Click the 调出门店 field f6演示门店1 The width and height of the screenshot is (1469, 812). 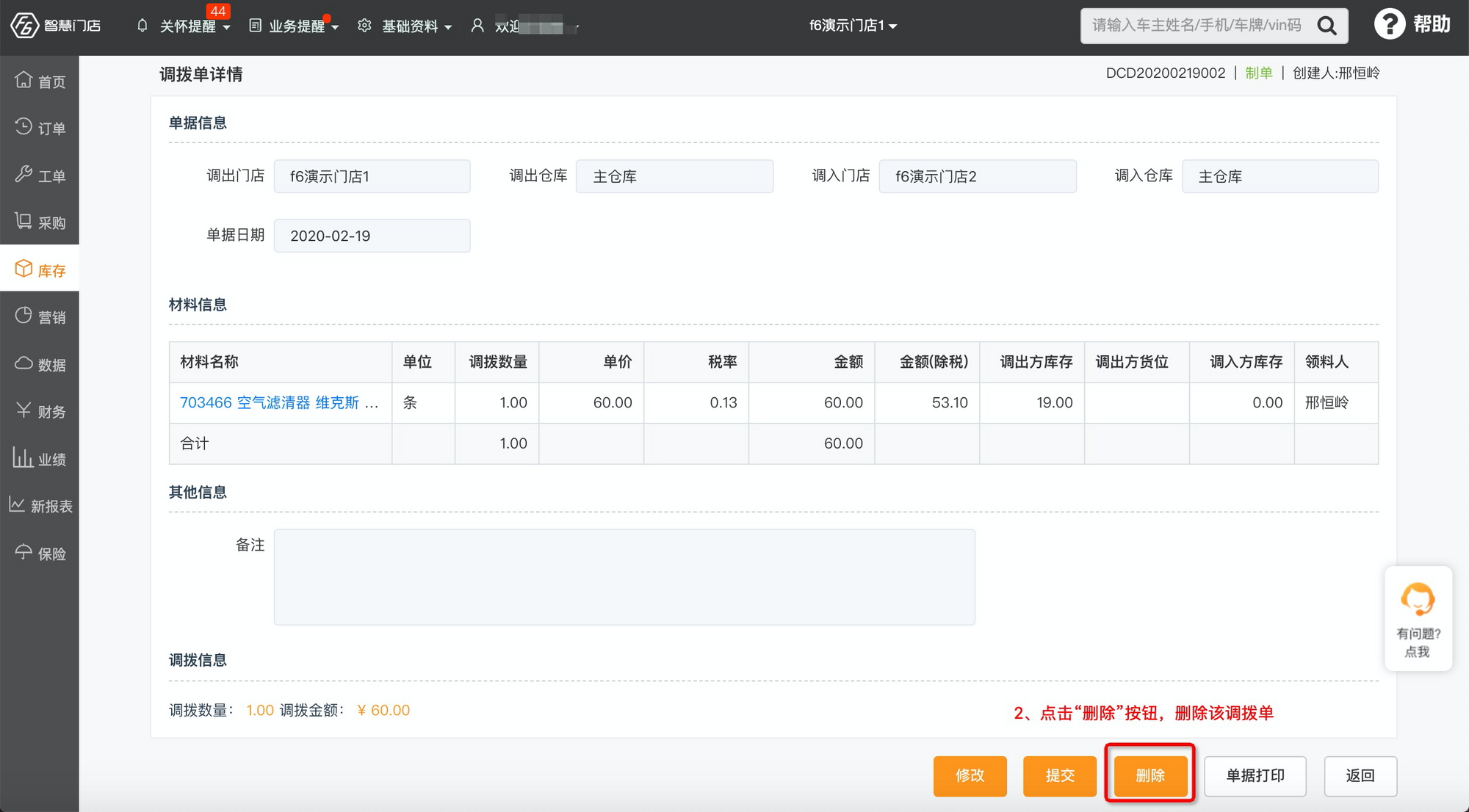pos(372,176)
